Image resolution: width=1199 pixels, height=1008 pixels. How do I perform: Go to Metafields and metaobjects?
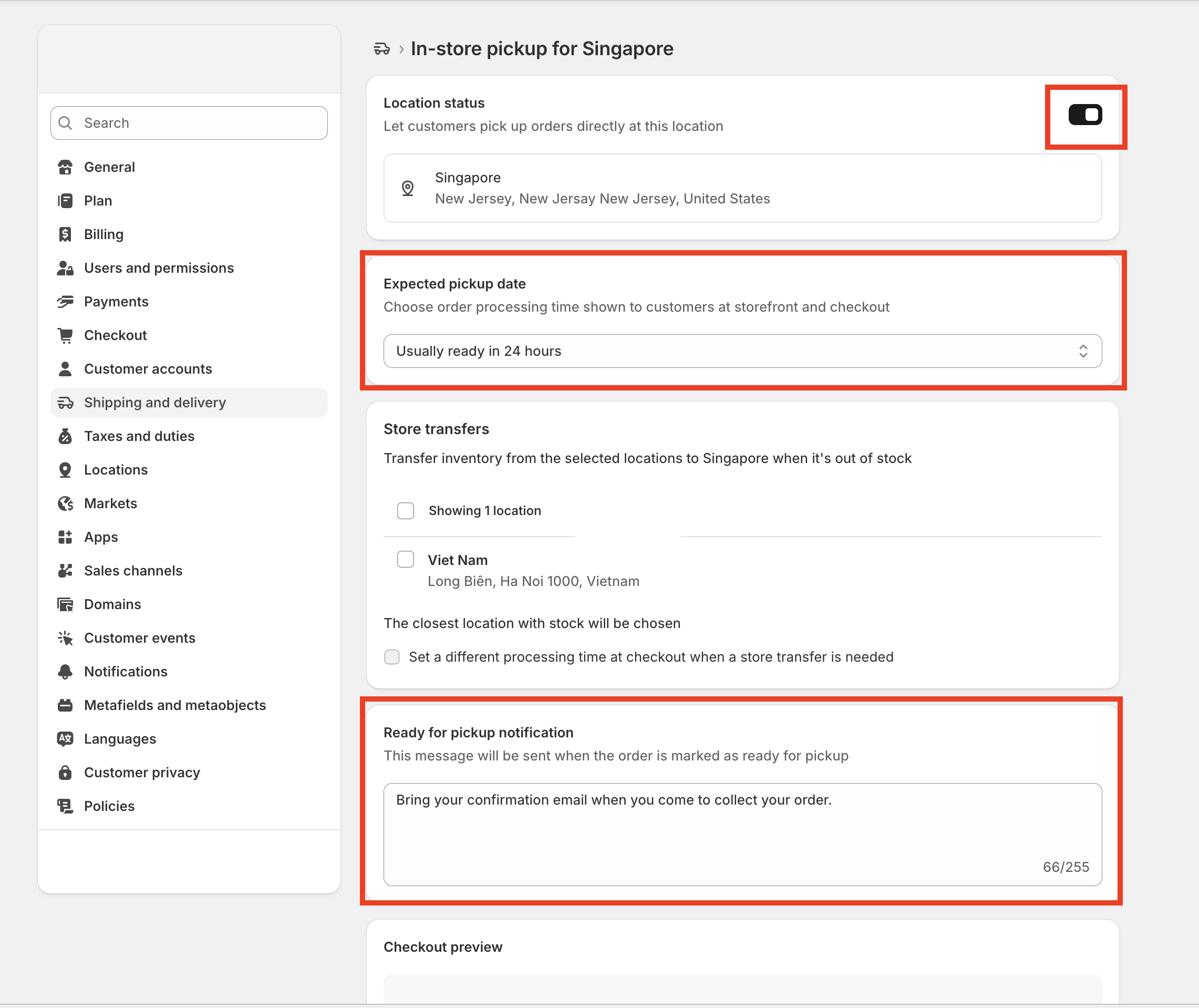tap(175, 705)
